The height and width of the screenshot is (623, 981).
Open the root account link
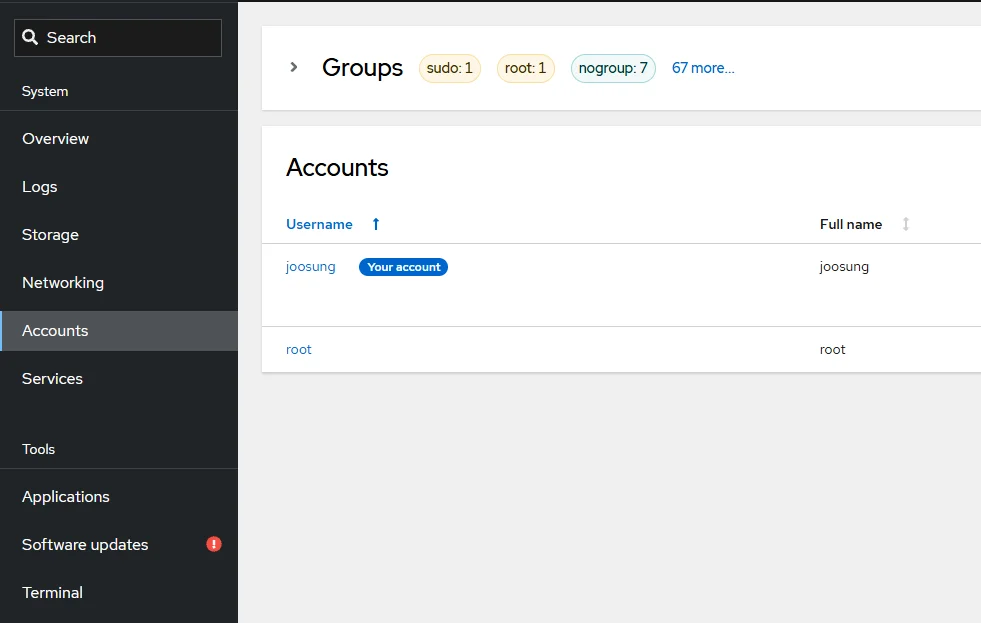298,350
